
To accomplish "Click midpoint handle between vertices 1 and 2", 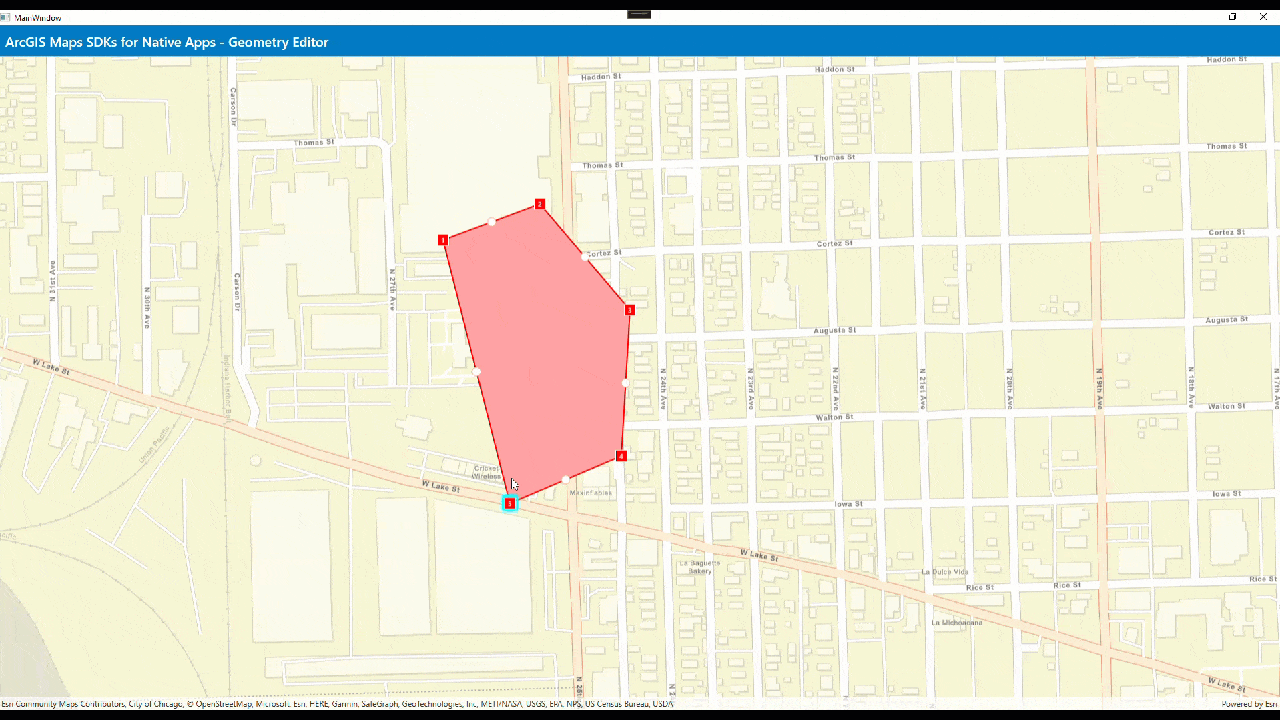I will tap(491, 222).
